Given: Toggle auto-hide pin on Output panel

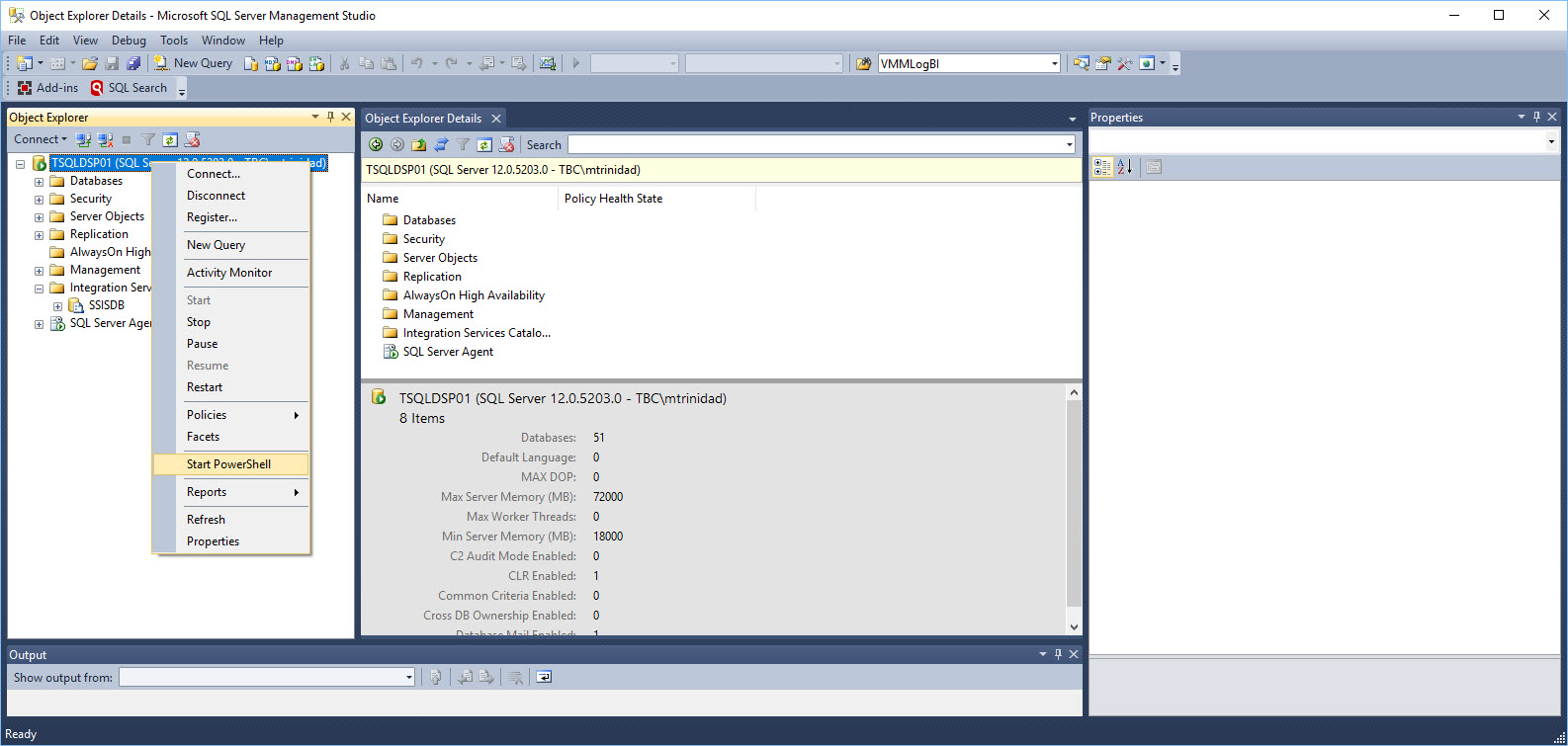Looking at the screenshot, I should (x=1058, y=654).
